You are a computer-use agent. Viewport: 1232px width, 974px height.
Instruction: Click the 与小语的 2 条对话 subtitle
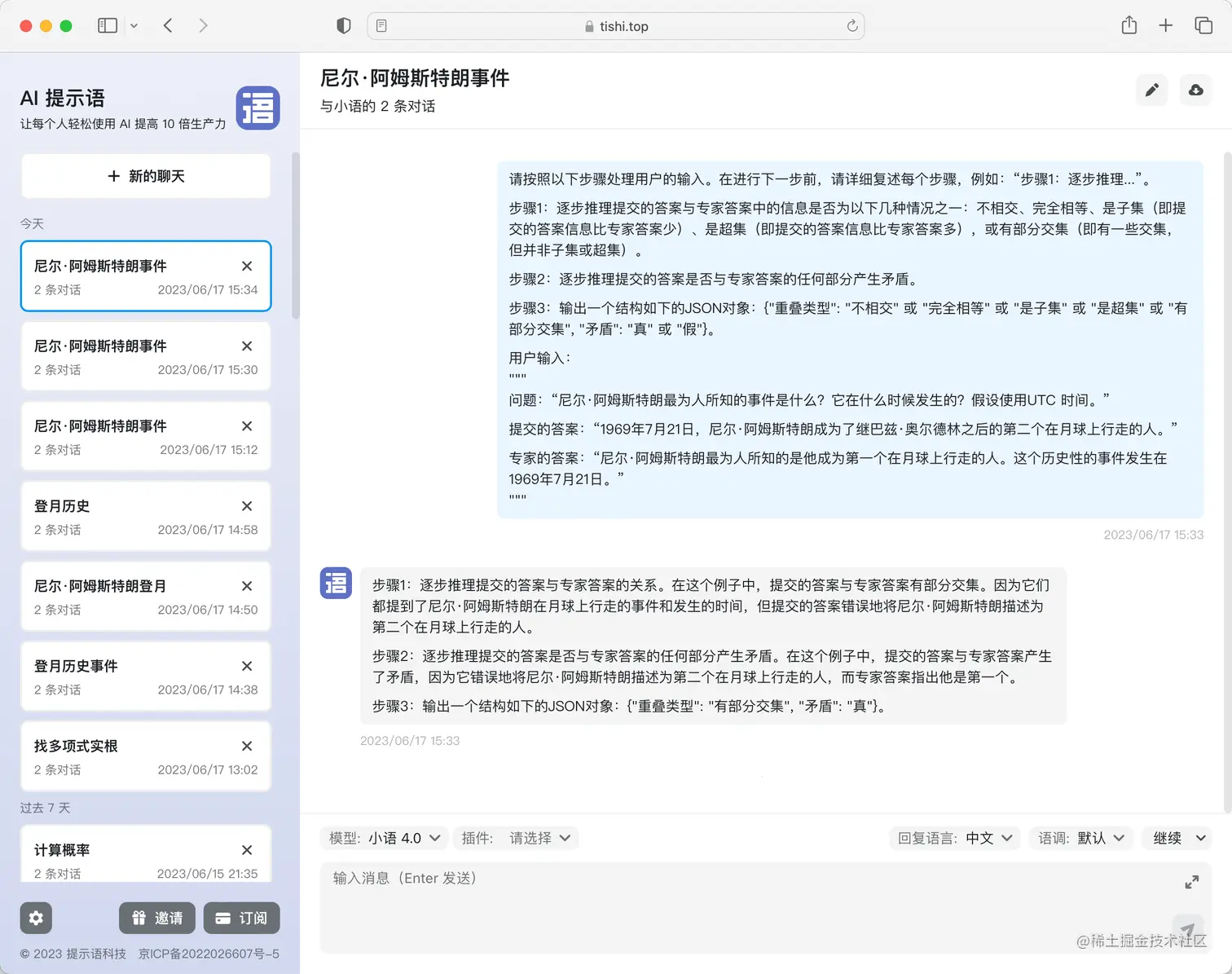pyautogui.click(x=377, y=106)
